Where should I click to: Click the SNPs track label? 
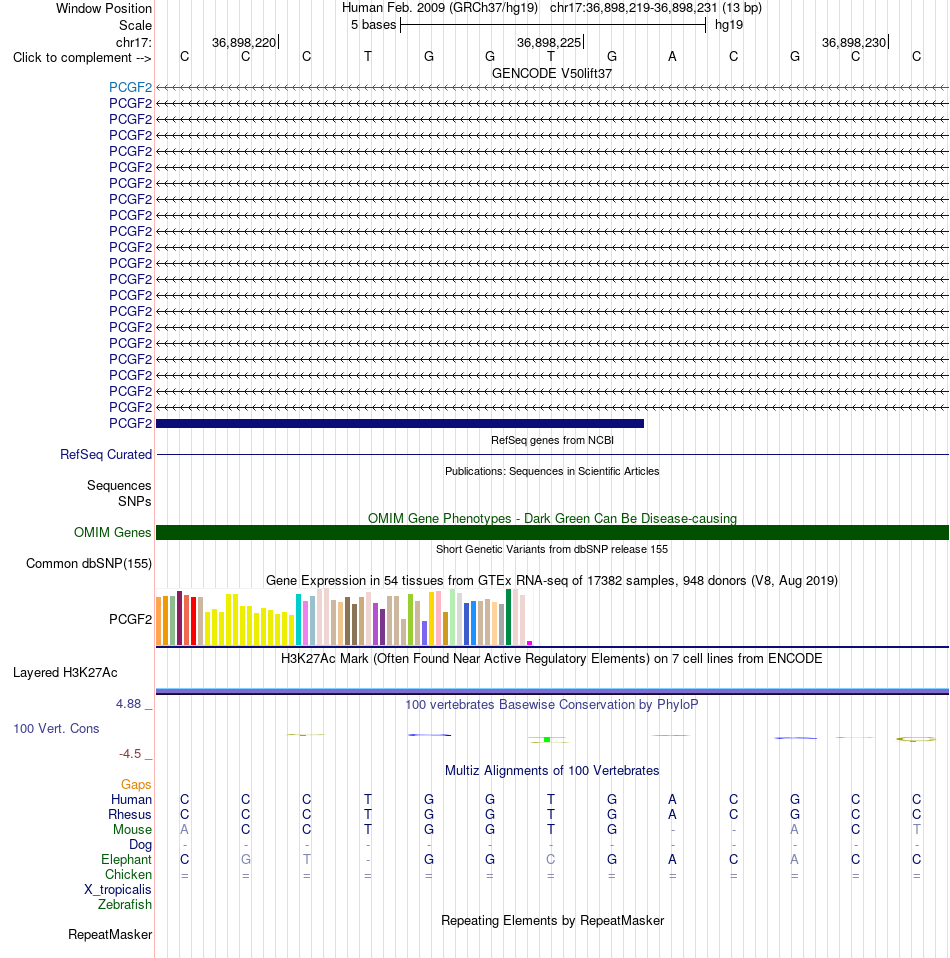(x=134, y=502)
